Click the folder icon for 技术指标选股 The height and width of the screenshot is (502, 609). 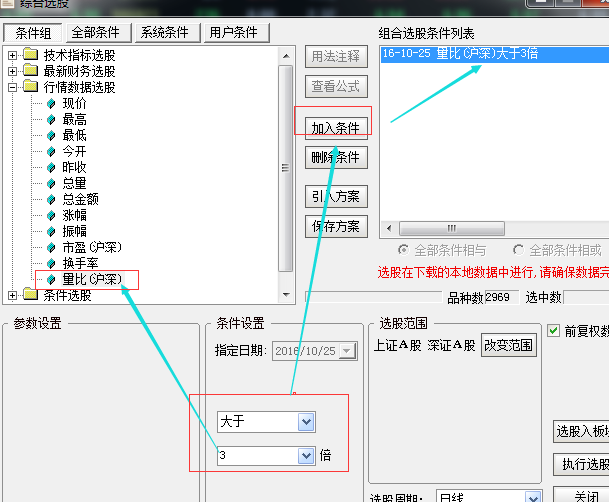tap(31, 54)
